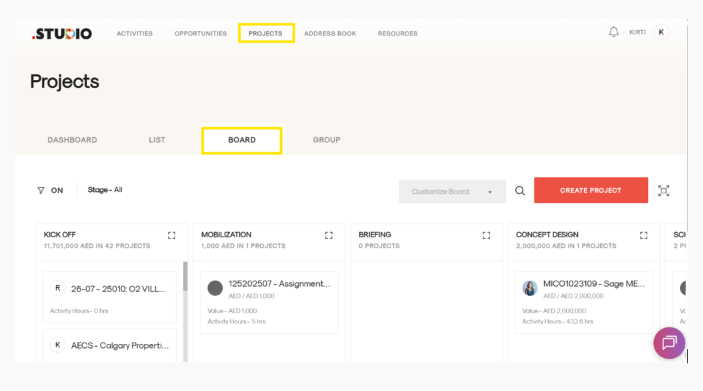Open 26-07 - 25010: O2 VILL... project
This screenshot has height=391, width=703.
pos(118,289)
